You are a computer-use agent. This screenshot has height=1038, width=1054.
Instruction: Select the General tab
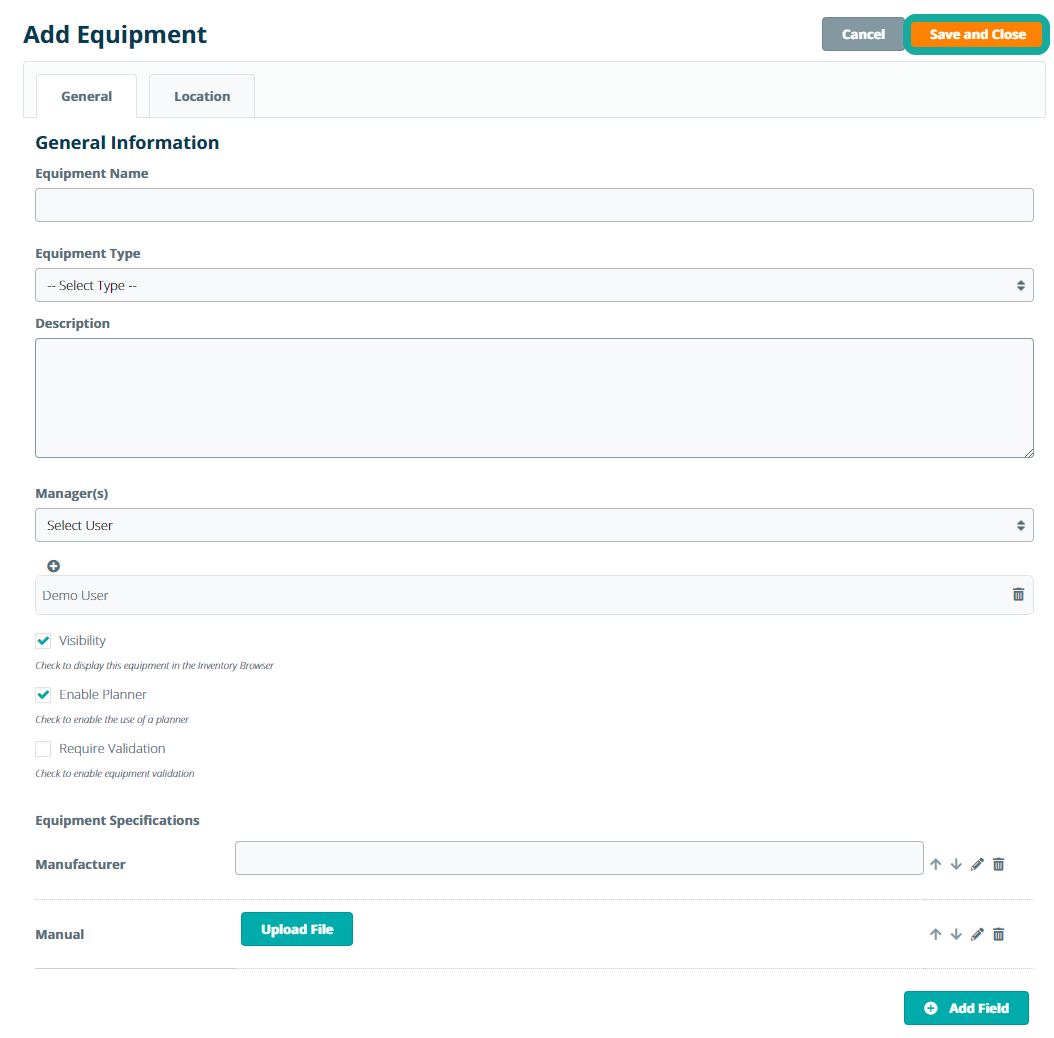point(86,96)
